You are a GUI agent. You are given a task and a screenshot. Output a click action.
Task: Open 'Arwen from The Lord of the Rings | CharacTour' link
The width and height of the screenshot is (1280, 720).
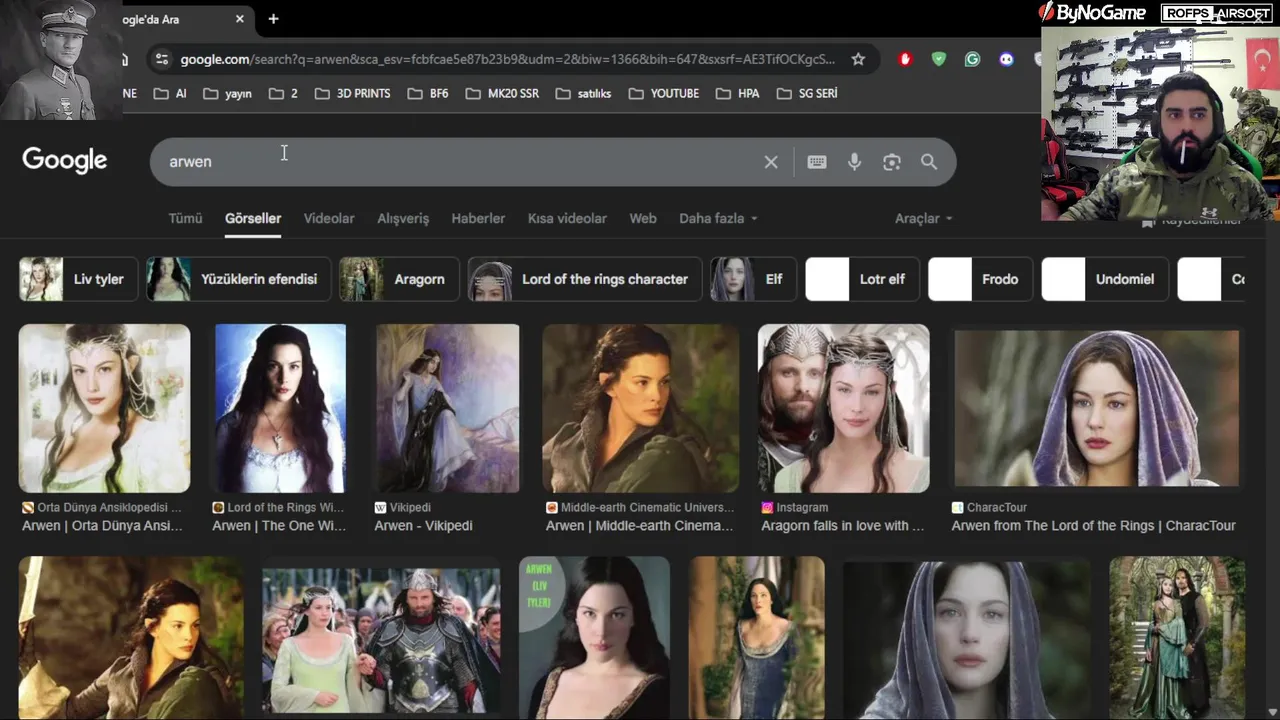click(x=1093, y=525)
